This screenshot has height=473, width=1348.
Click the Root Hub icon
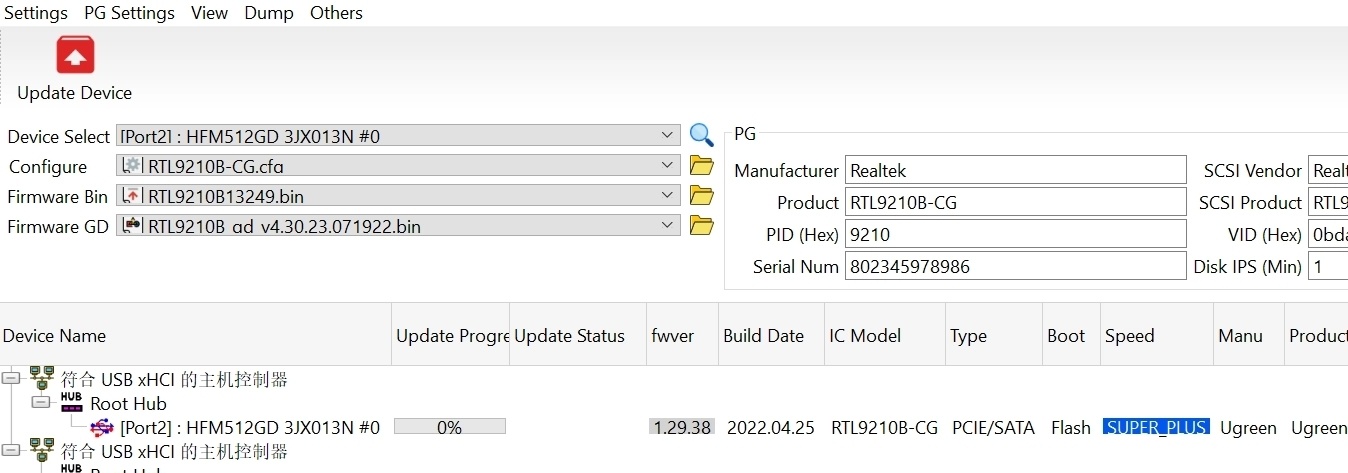pos(71,403)
